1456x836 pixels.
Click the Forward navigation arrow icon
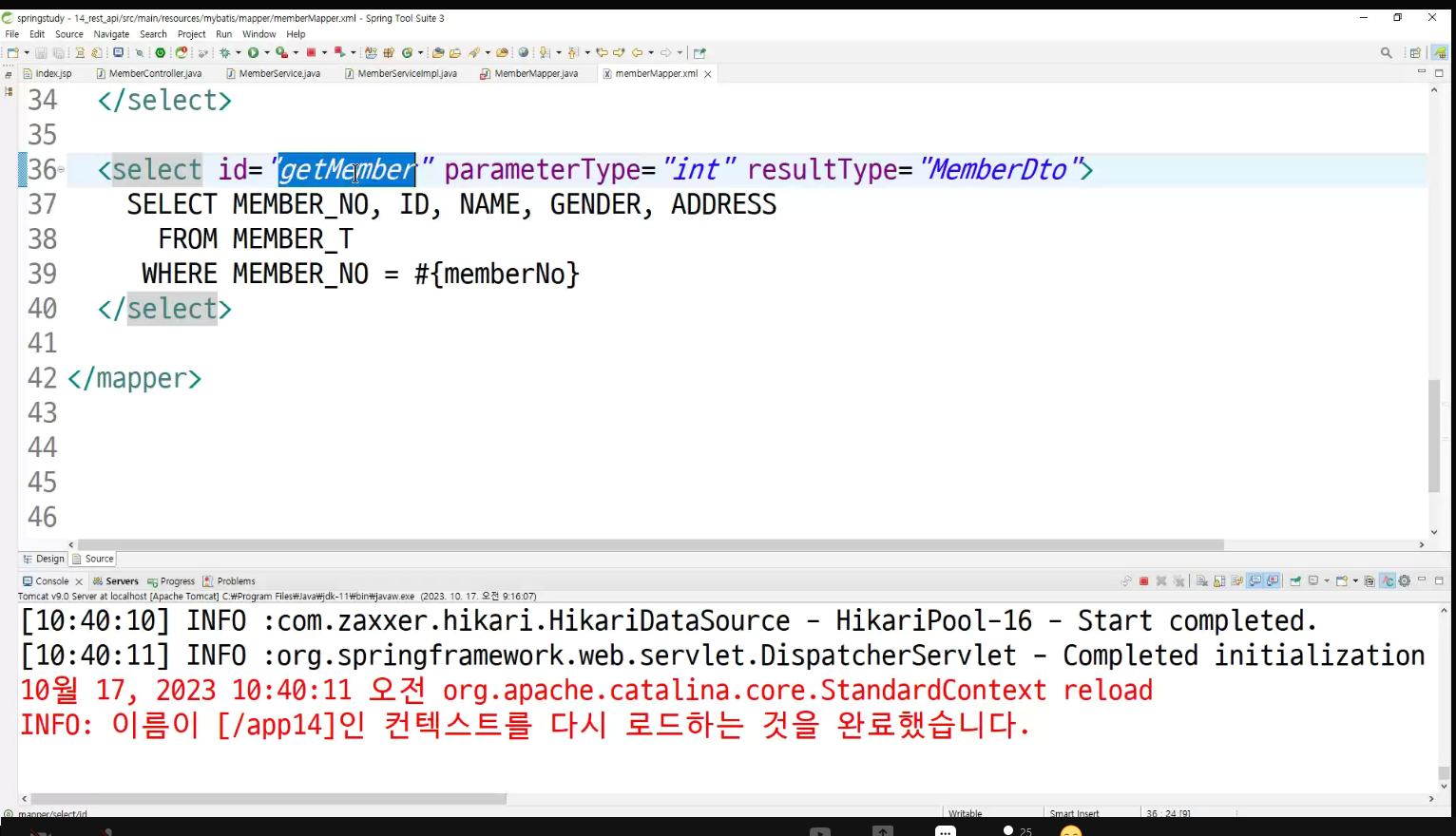pos(665,53)
